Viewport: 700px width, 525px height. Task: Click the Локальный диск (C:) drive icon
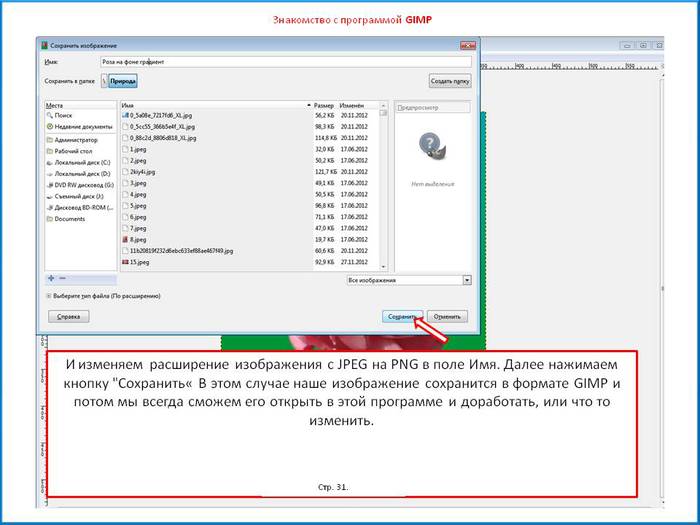(x=50, y=163)
